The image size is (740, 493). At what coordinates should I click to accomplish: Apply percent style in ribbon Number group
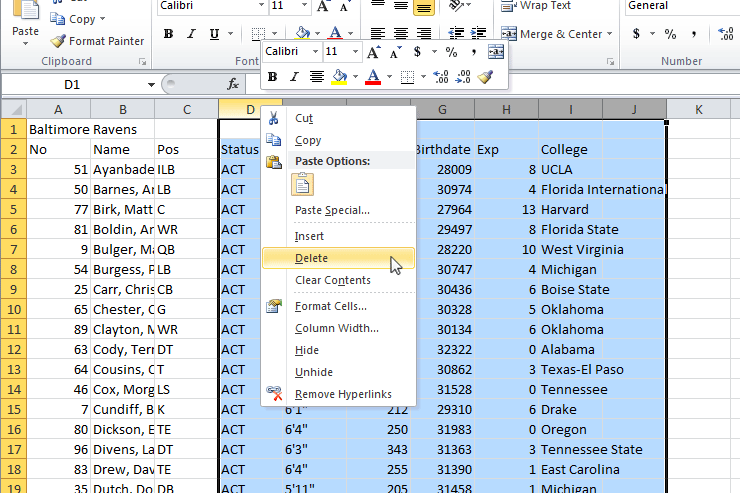click(670, 33)
